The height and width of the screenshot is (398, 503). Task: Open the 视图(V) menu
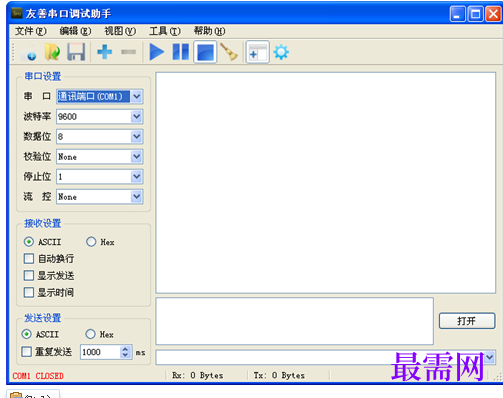tap(120, 31)
